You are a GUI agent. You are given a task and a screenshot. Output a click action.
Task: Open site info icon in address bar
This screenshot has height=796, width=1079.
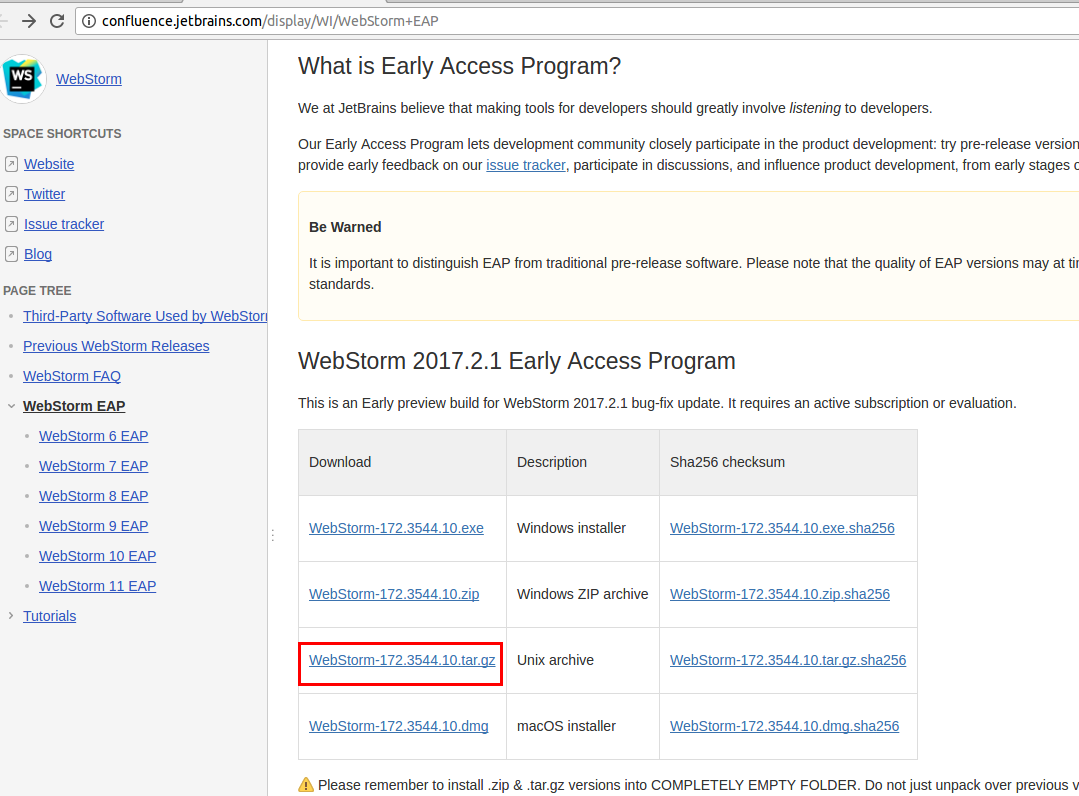[x=89, y=21]
